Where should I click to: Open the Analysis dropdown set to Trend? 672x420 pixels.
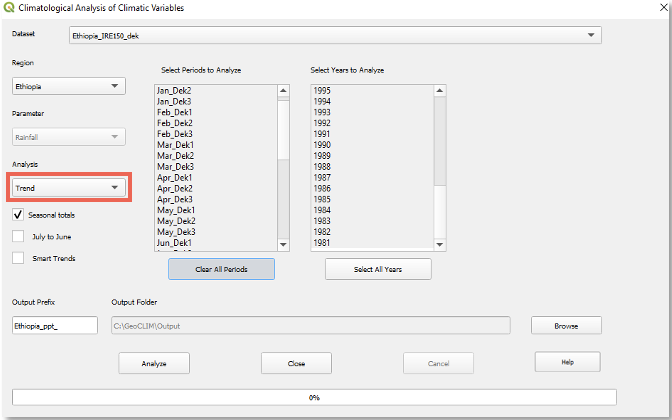click(x=68, y=187)
